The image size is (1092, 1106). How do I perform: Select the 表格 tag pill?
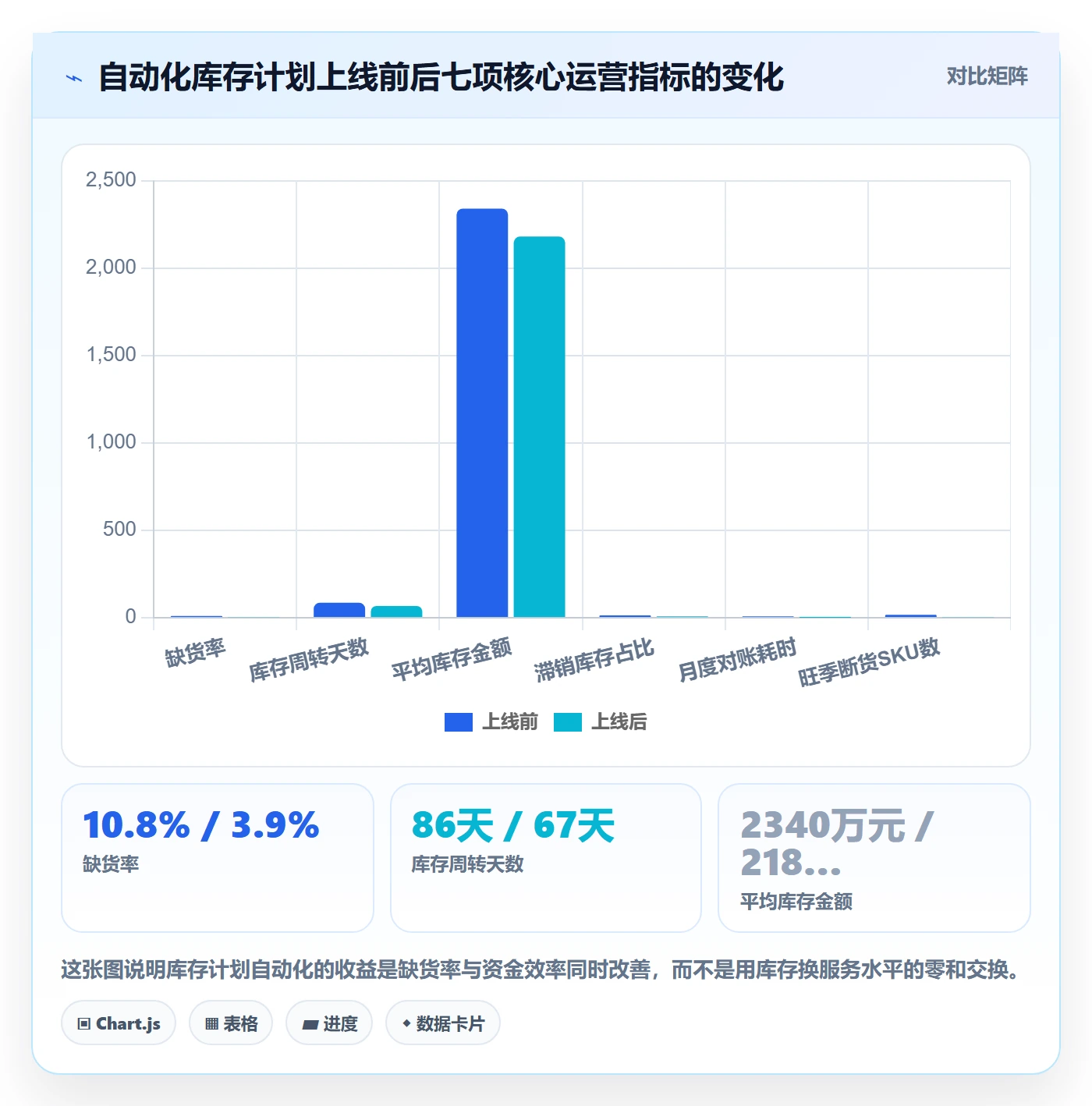click(231, 1023)
